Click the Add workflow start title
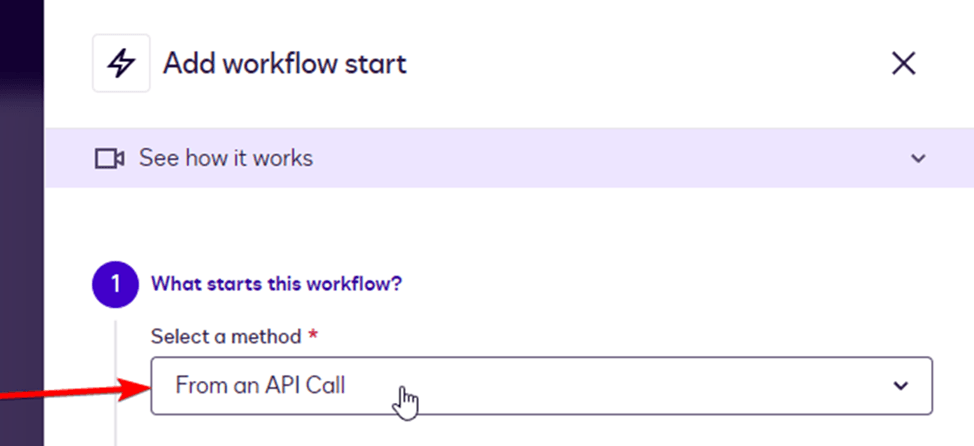Image resolution: width=974 pixels, height=446 pixels. [285, 64]
